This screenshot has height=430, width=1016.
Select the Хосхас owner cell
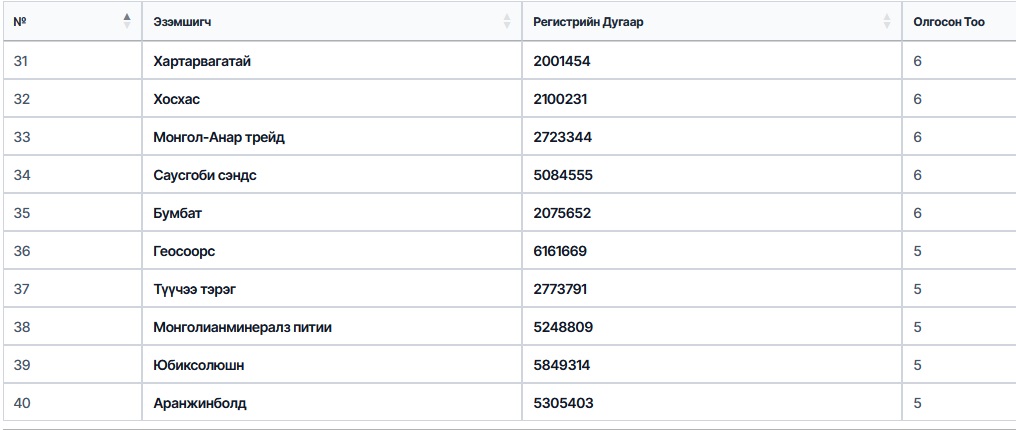point(332,99)
